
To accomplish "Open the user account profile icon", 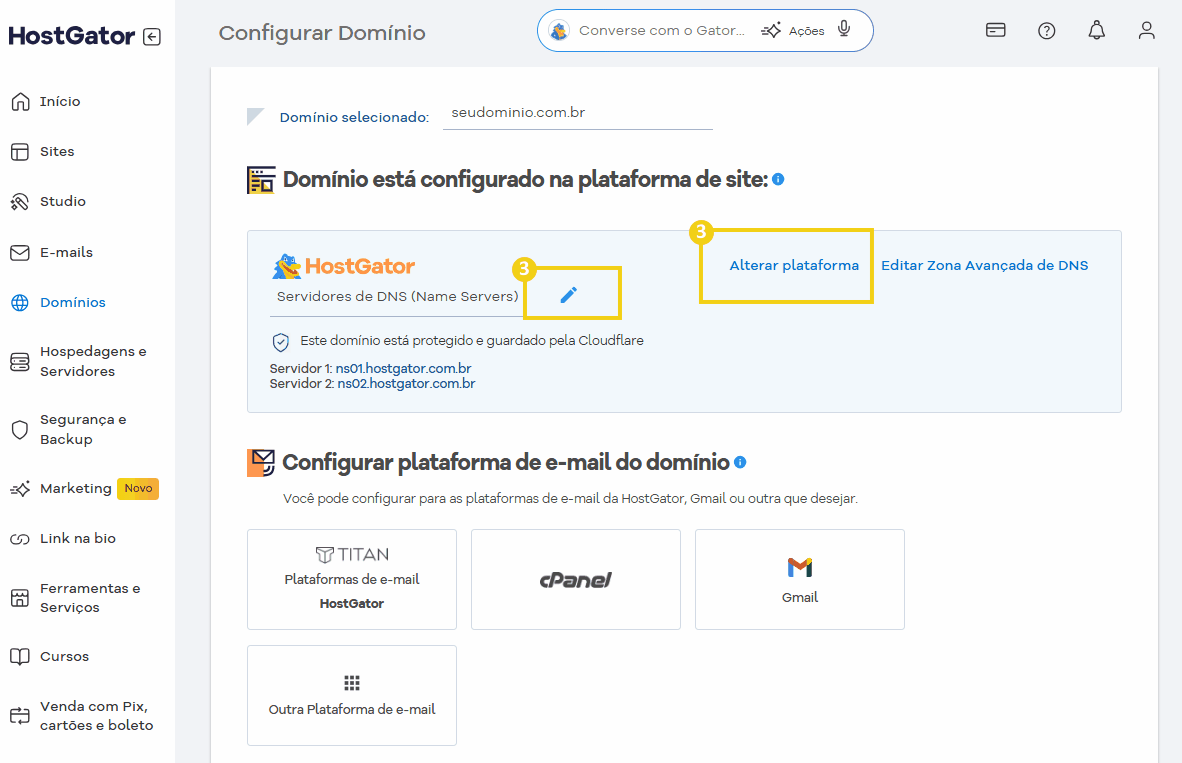I will coord(1146,30).
